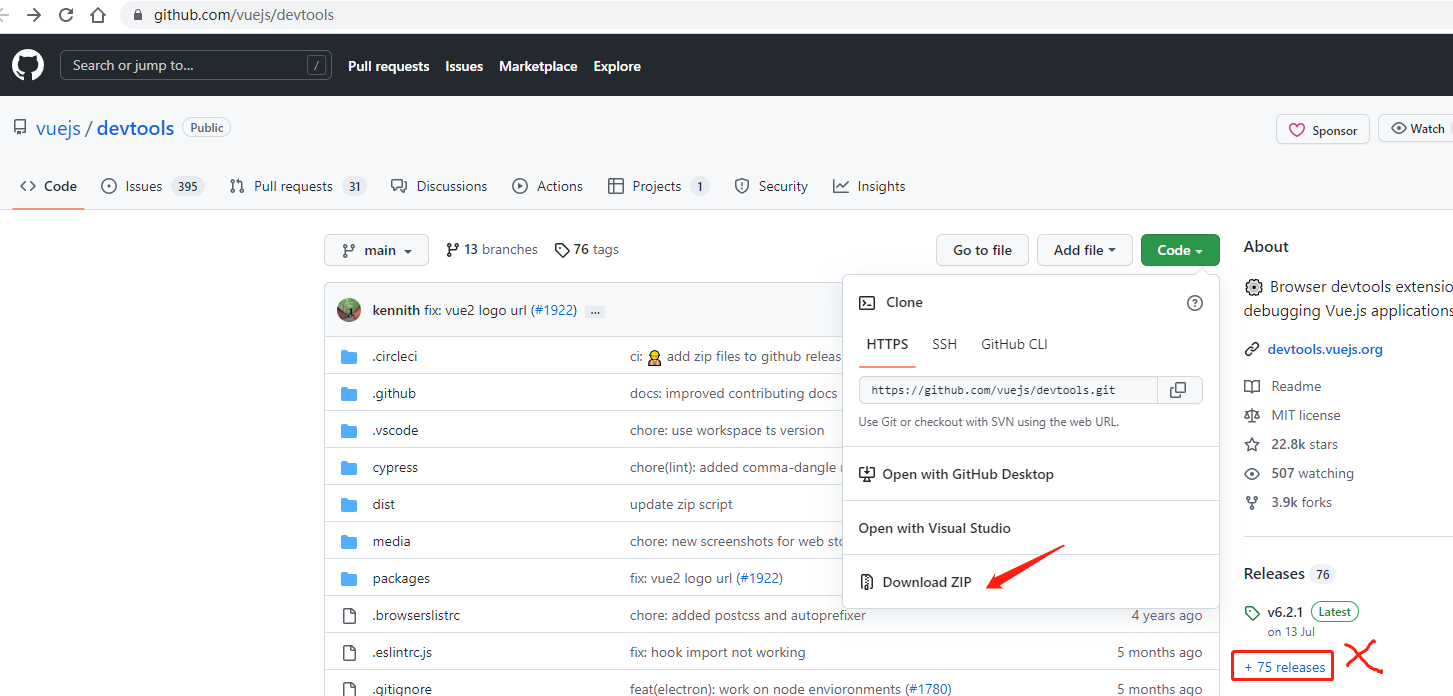Open the MIT license link
Viewport: 1453px width, 696px height.
pyautogui.click(x=1293, y=416)
